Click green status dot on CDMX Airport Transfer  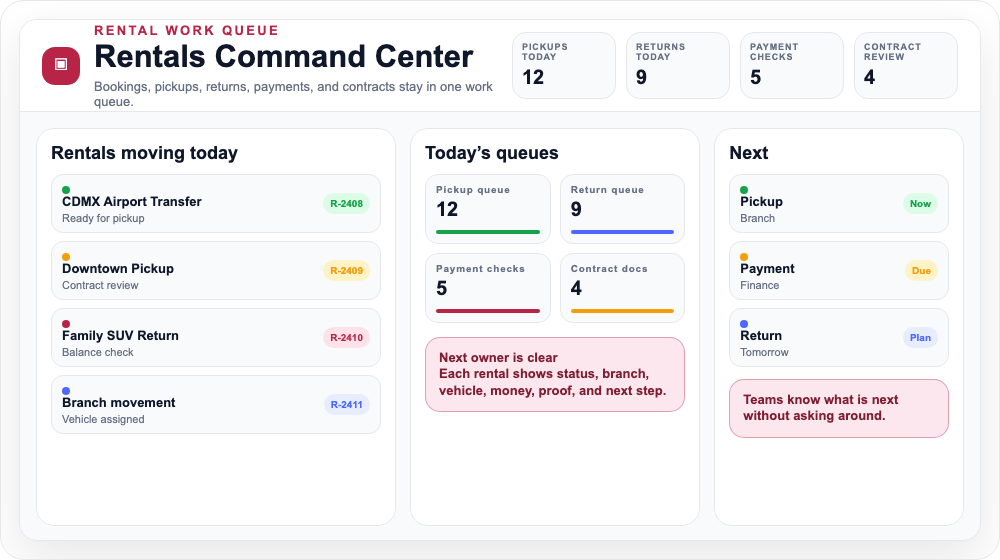point(66,189)
